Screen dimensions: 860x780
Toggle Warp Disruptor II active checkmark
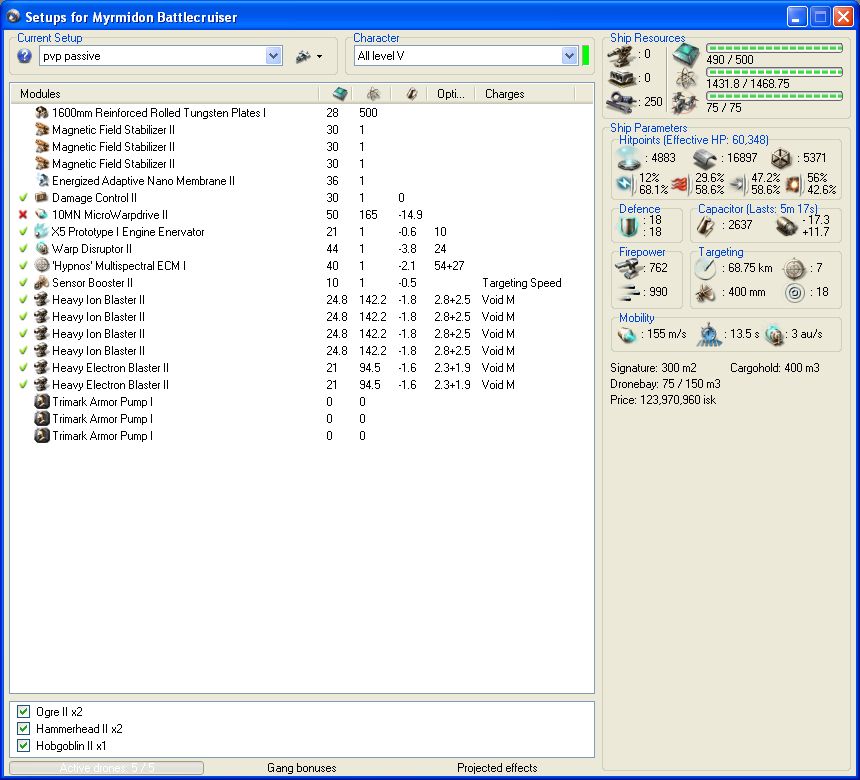point(23,248)
